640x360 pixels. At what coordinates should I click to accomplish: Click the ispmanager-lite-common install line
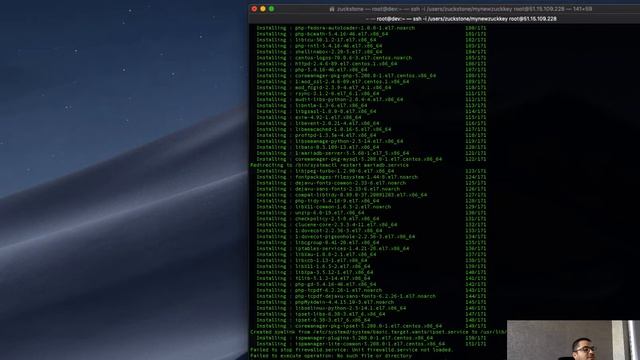pyautogui.click(x=371, y=344)
